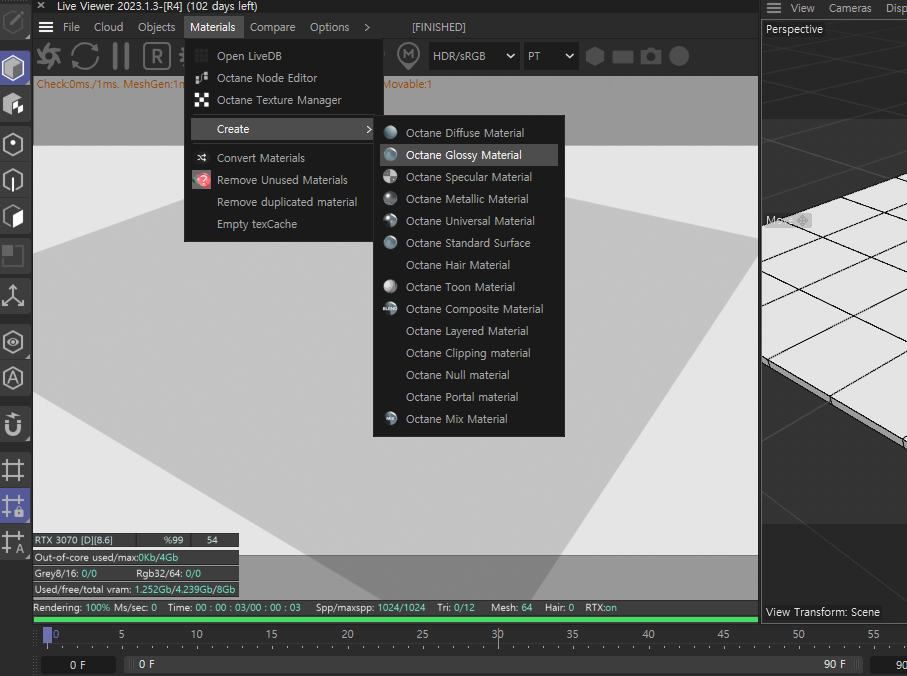Open the viewport View menu
907x676 pixels.
tap(802, 8)
